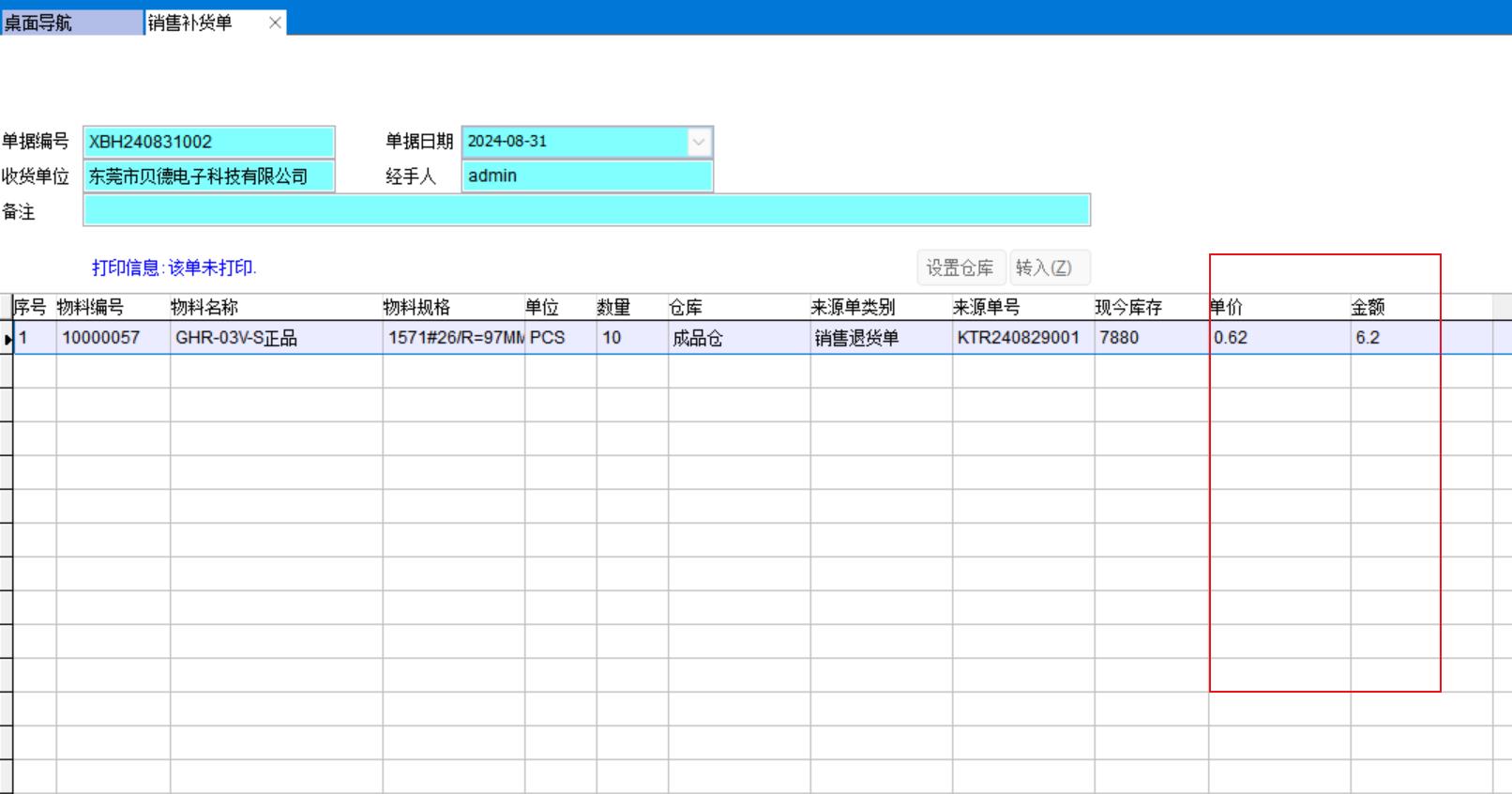Click the quantity cell showing 10
The image size is (1512, 794).
coord(631,338)
